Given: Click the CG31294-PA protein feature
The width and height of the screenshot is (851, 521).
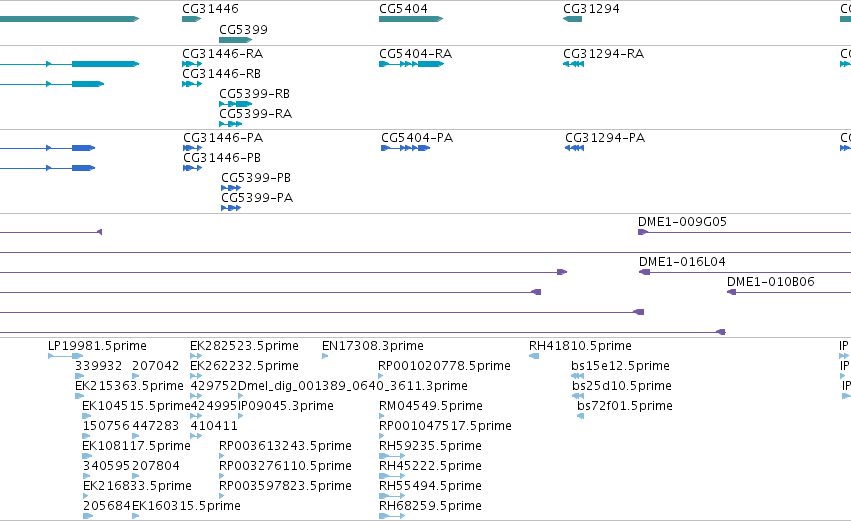Looking at the screenshot, I should coord(575,148).
